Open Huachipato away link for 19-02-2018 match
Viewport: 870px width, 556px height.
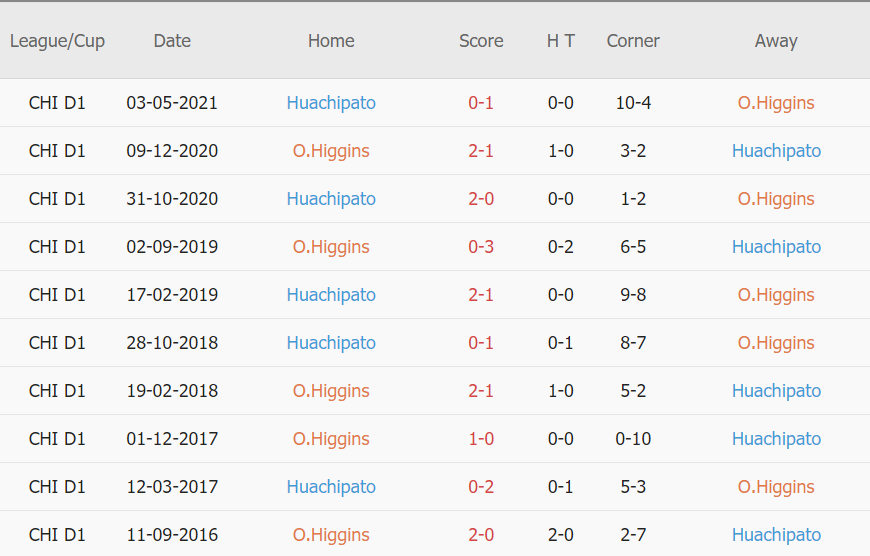776,391
